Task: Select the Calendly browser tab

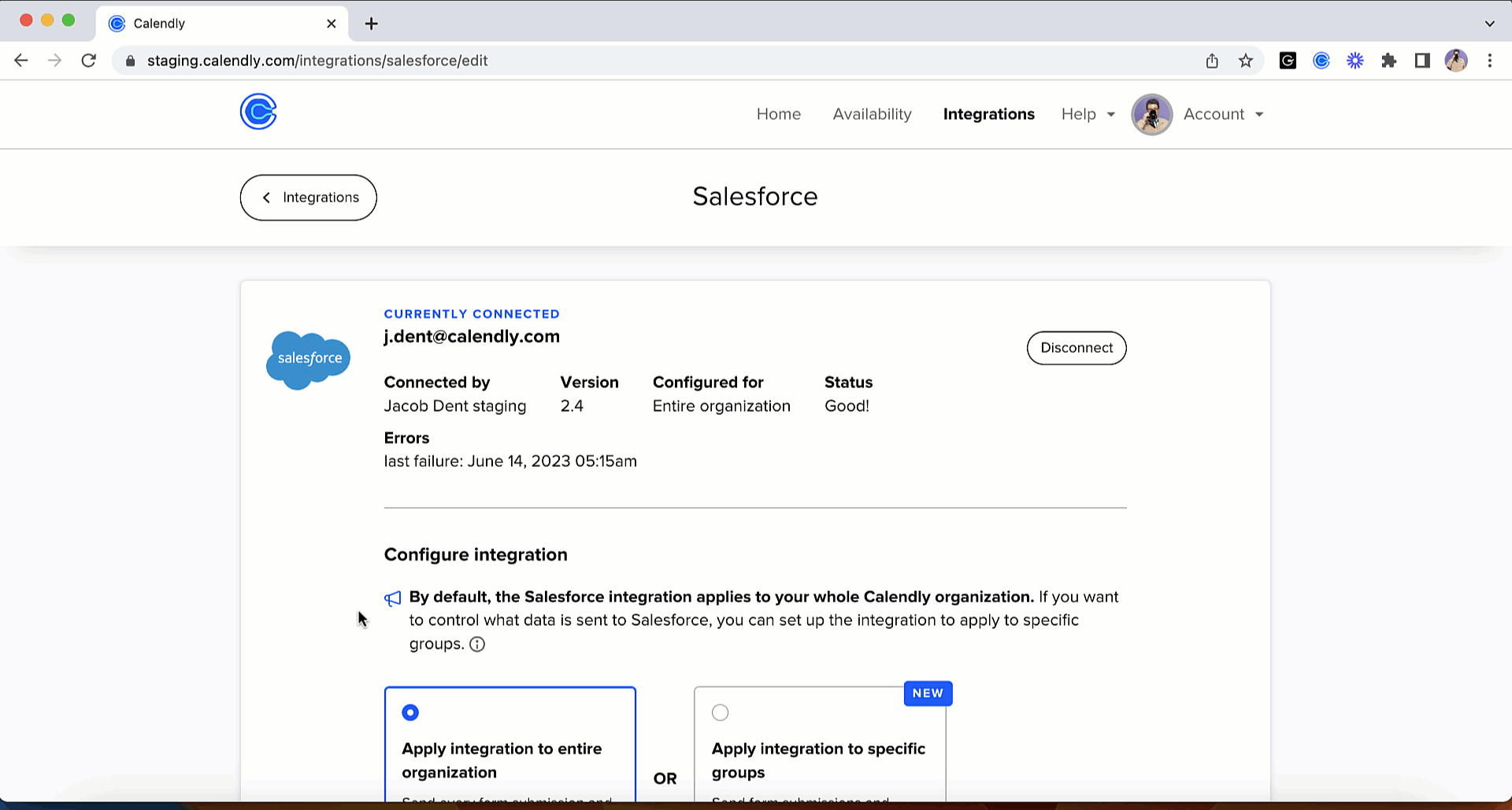Action: [224, 24]
